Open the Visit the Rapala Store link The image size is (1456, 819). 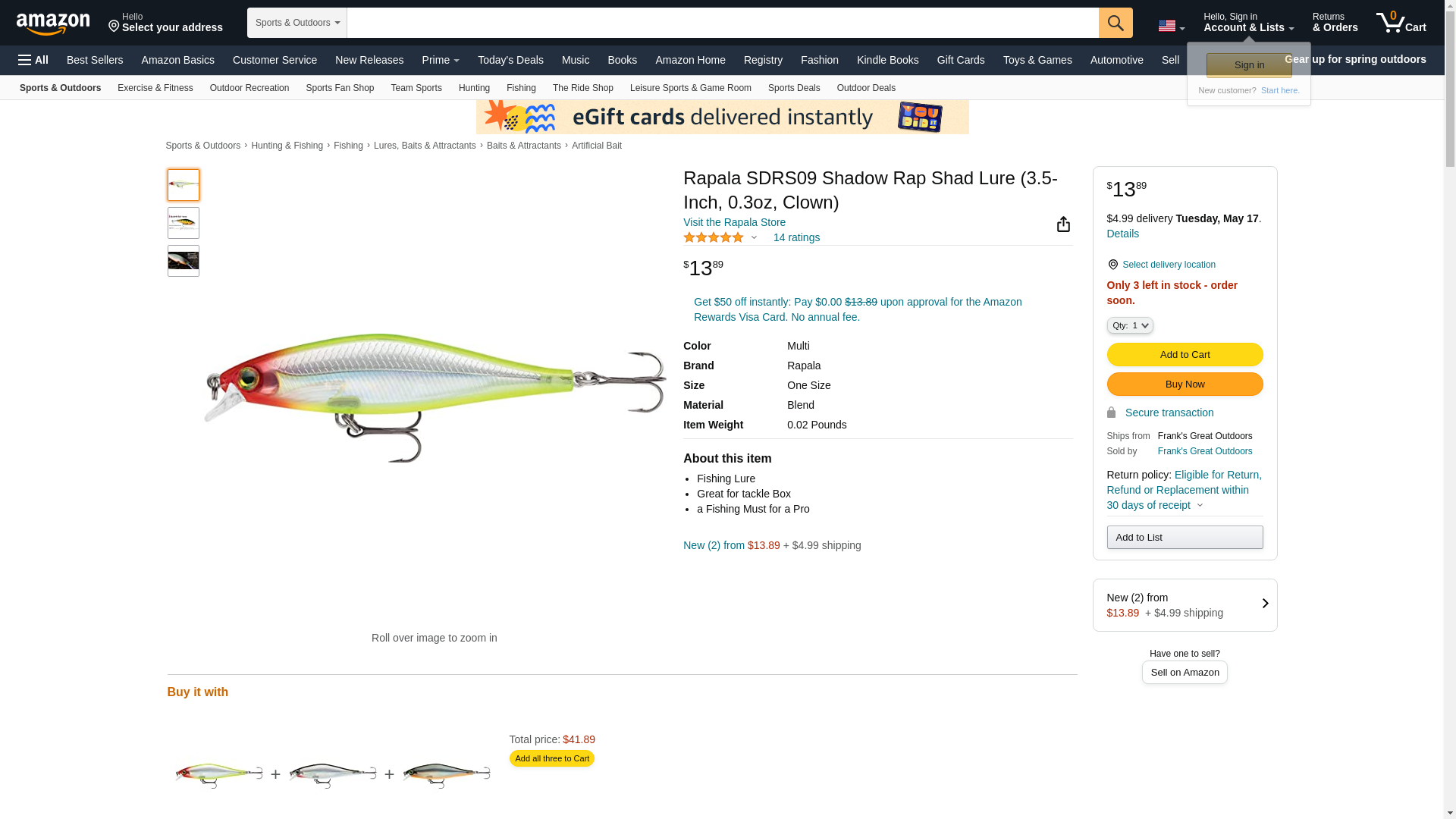pos(734,222)
